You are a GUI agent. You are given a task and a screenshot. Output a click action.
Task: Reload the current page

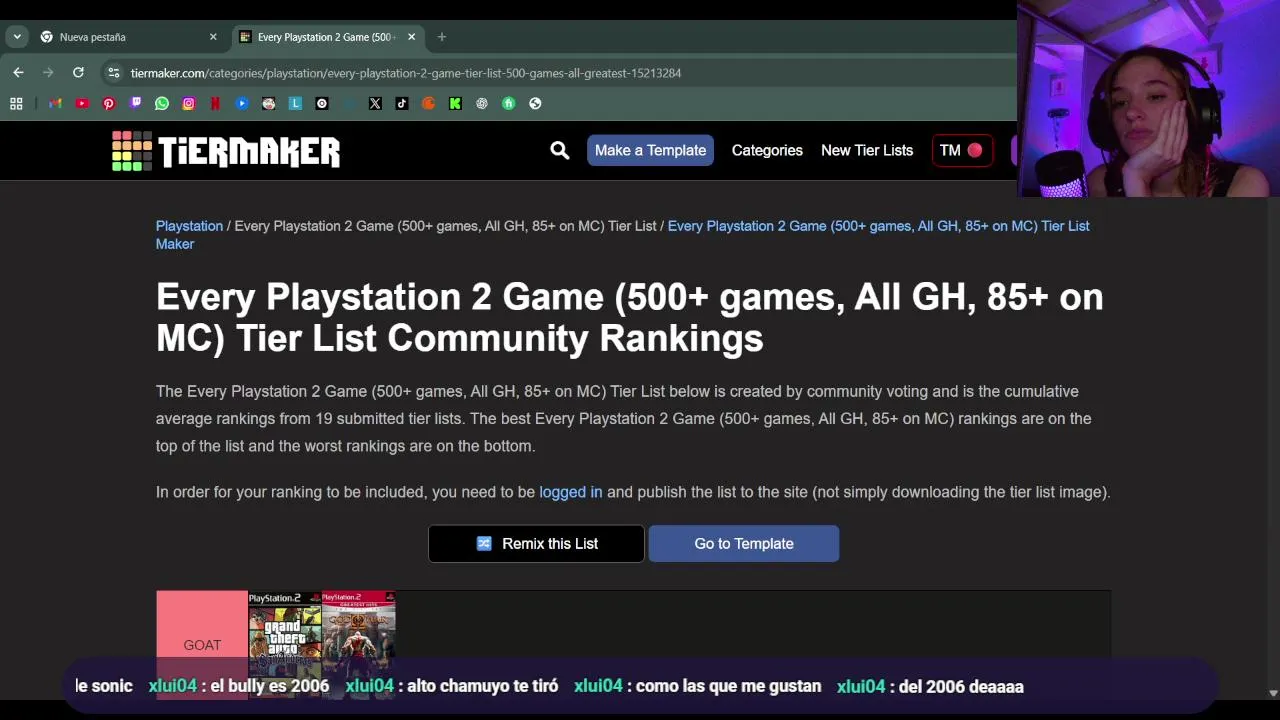(x=78, y=72)
